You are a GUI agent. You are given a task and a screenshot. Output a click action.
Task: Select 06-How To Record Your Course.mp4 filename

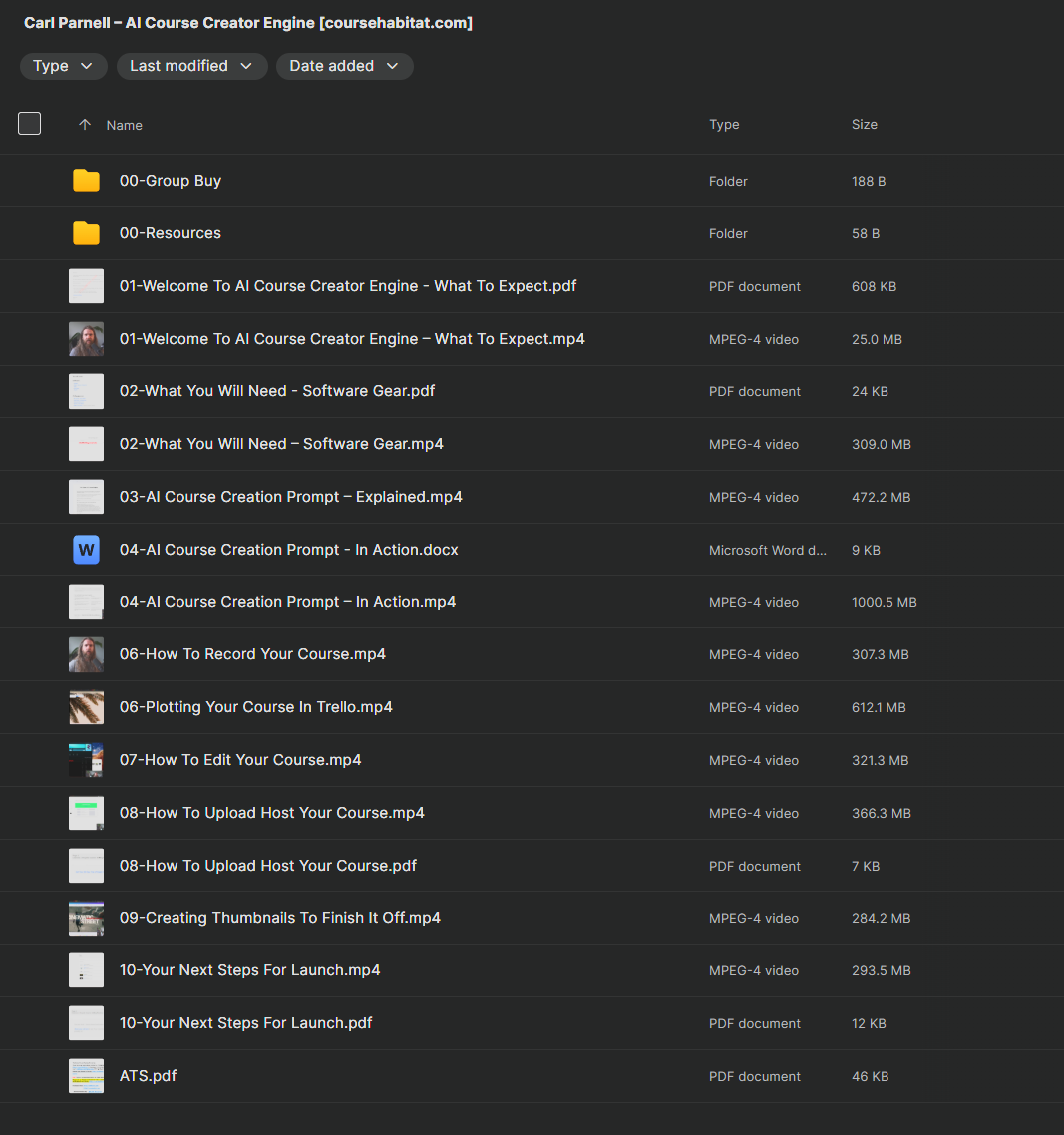(x=252, y=654)
